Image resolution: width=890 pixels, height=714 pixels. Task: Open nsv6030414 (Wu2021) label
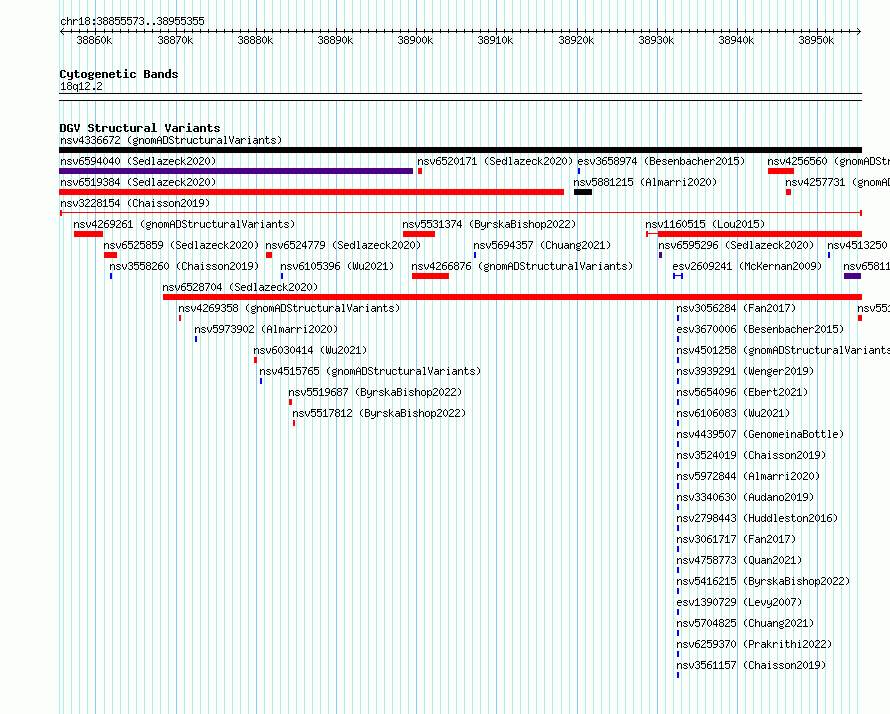click(x=310, y=350)
